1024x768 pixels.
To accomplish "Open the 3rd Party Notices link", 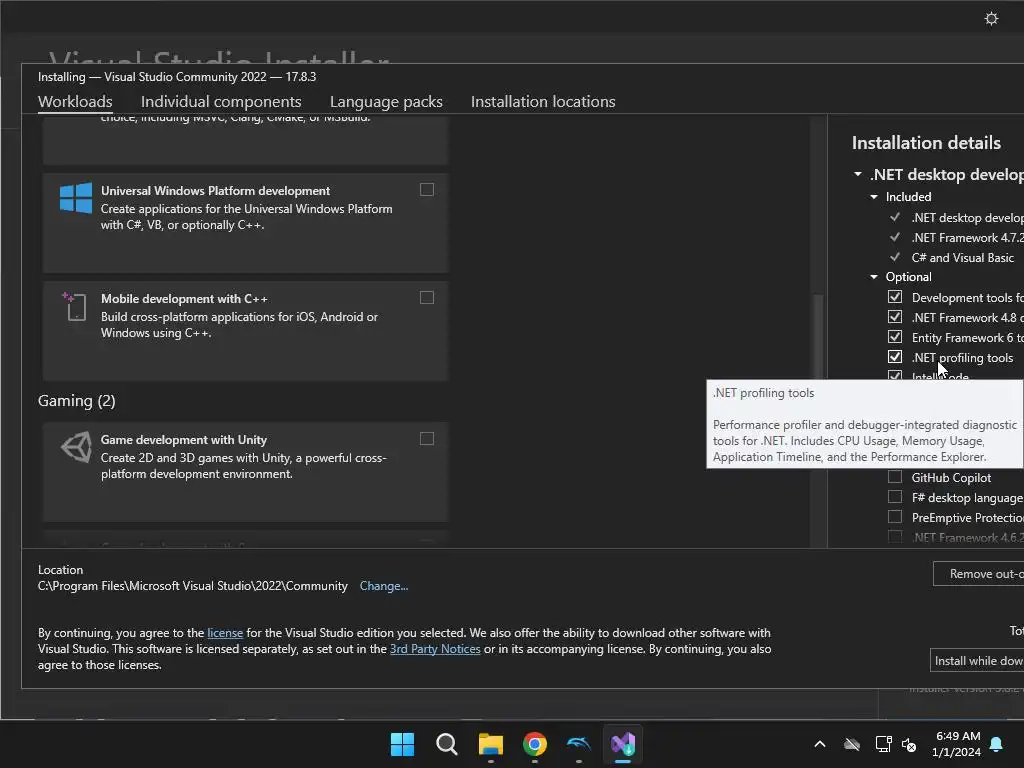I will pos(435,649).
